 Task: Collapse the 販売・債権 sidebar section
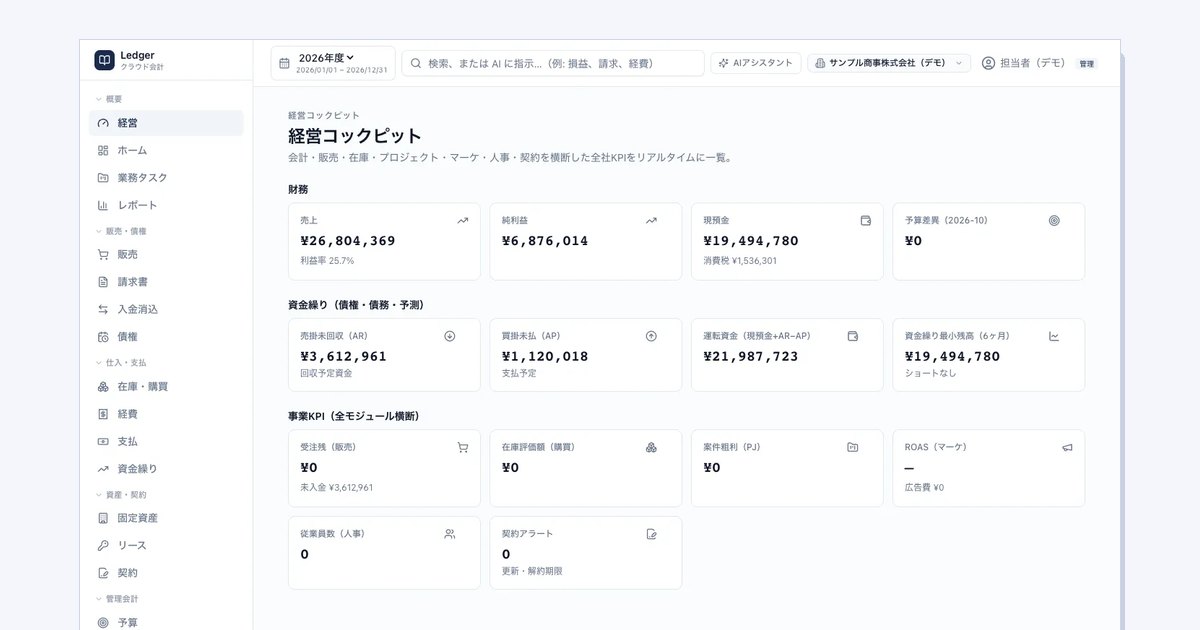click(120, 231)
